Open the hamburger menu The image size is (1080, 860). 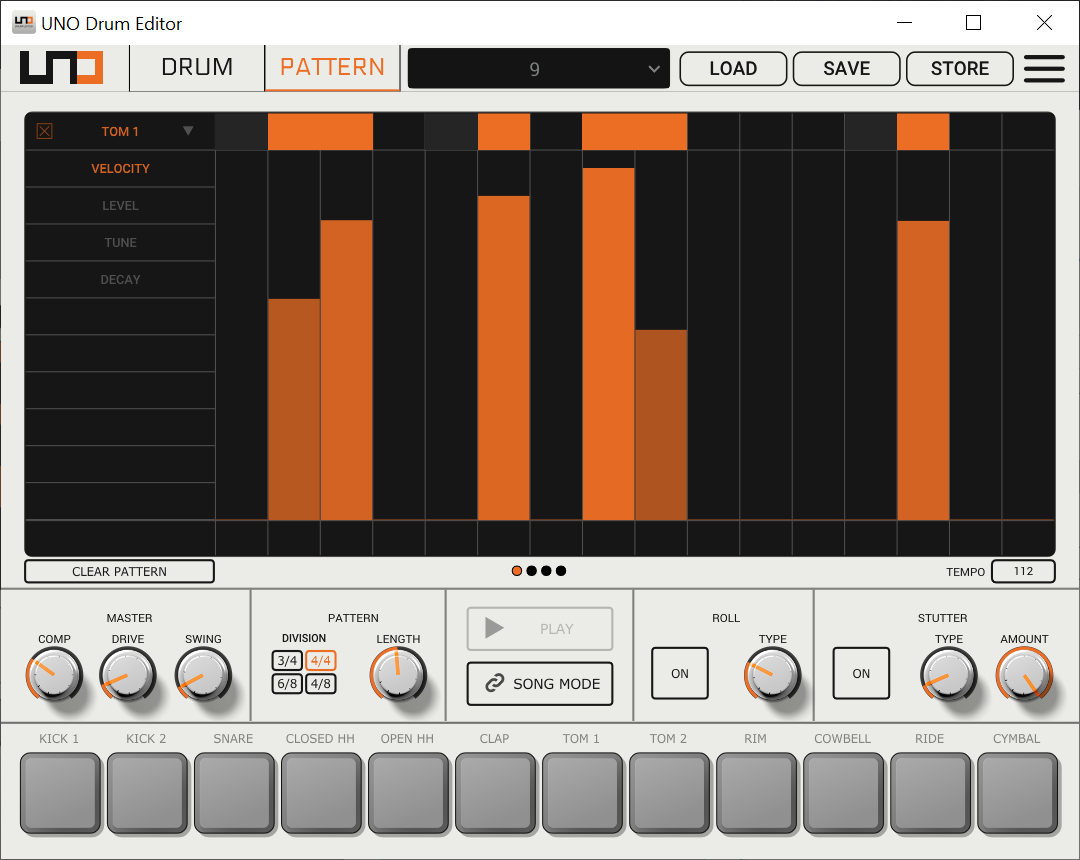point(1044,68)
